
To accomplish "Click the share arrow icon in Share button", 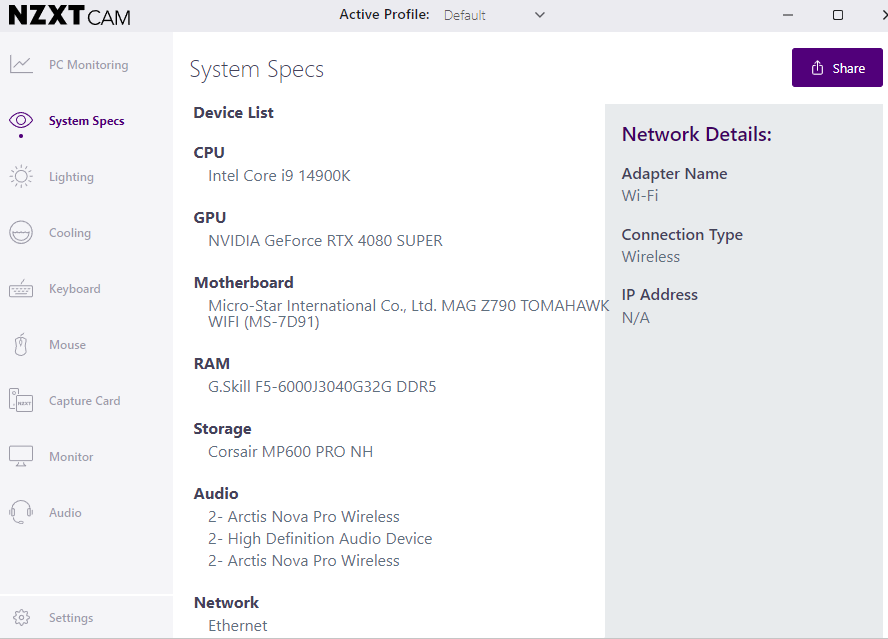I will coord(817,68).
